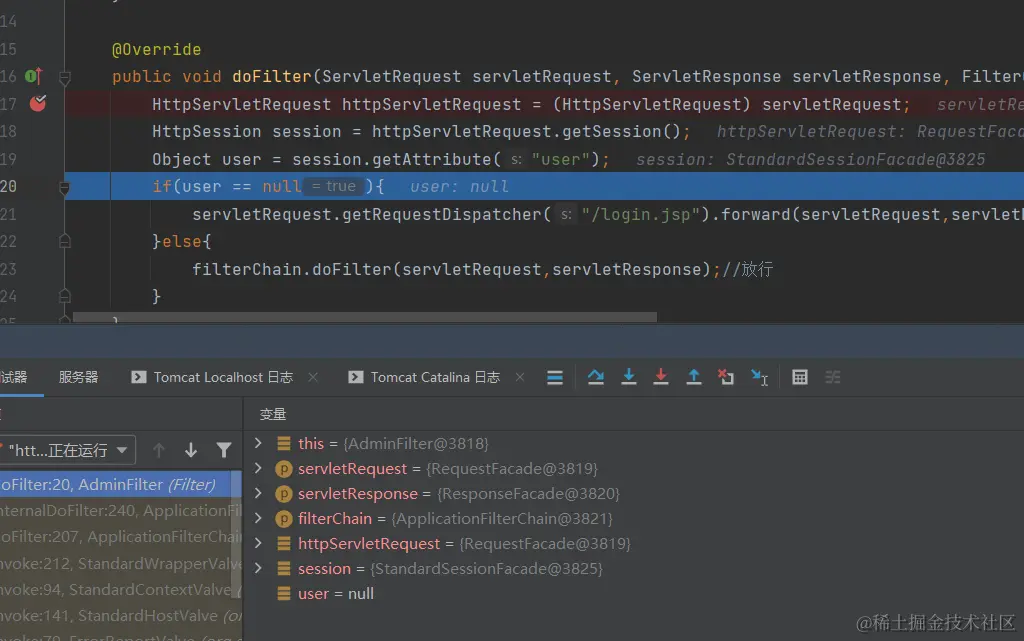The height and width of the screenshot is (641, 1024).
Task: Select the invoke:94 StandardContextValve frame
Action: point(121,589)
